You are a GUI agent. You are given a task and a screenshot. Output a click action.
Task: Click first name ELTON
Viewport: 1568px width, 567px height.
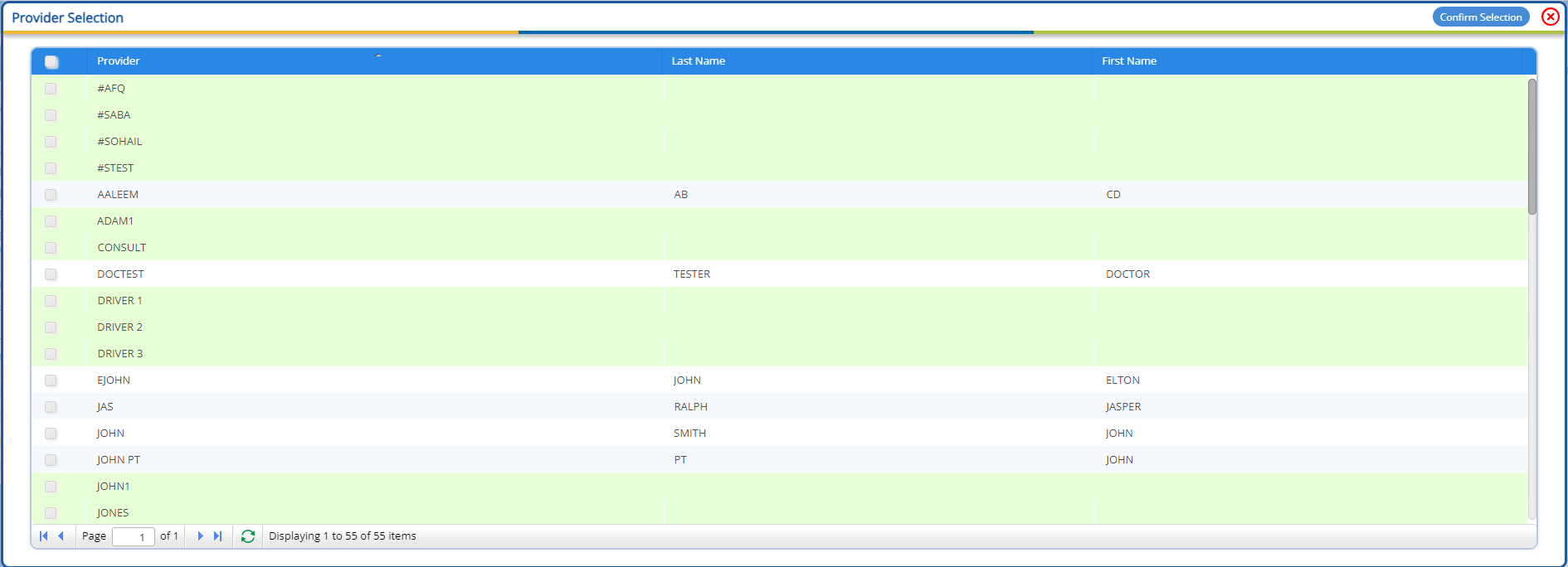pyautogui.click(x=1123, y=380)
